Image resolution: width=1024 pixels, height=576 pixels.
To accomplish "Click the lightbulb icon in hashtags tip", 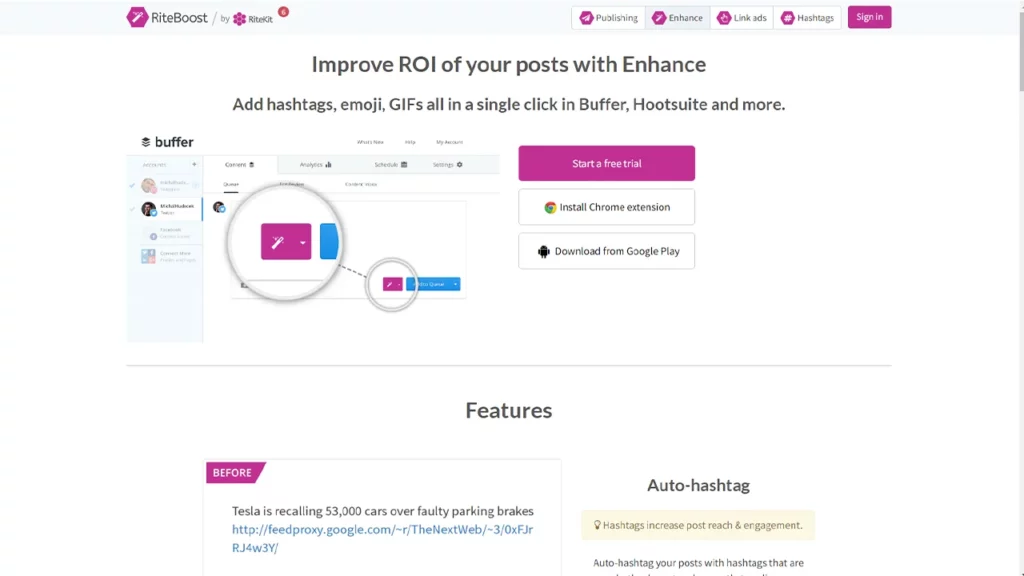I will [597, 525].
